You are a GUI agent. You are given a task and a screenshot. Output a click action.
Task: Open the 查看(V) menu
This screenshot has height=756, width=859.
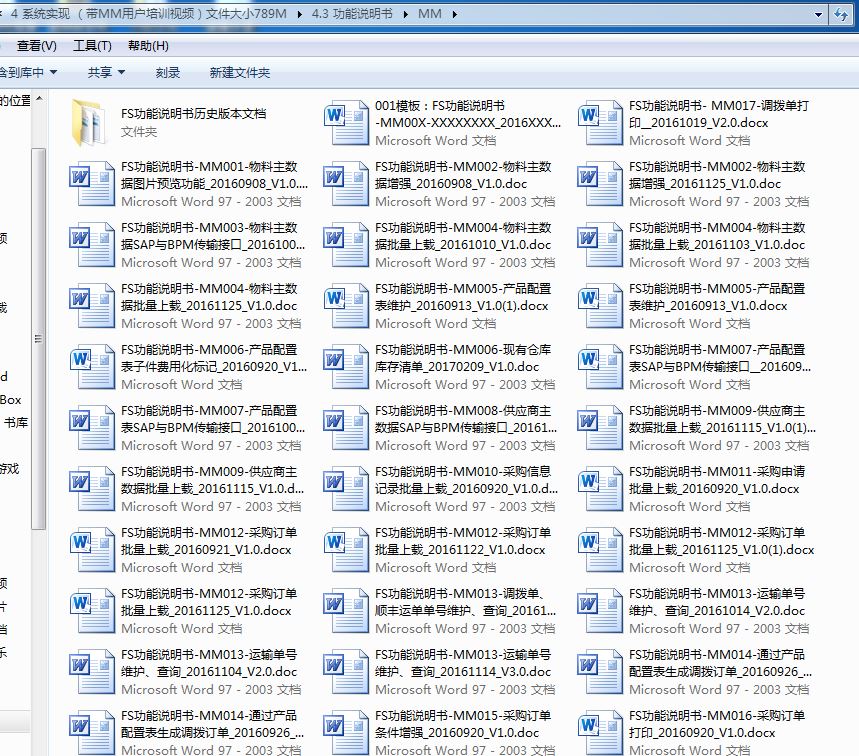[x=37, y=46]
